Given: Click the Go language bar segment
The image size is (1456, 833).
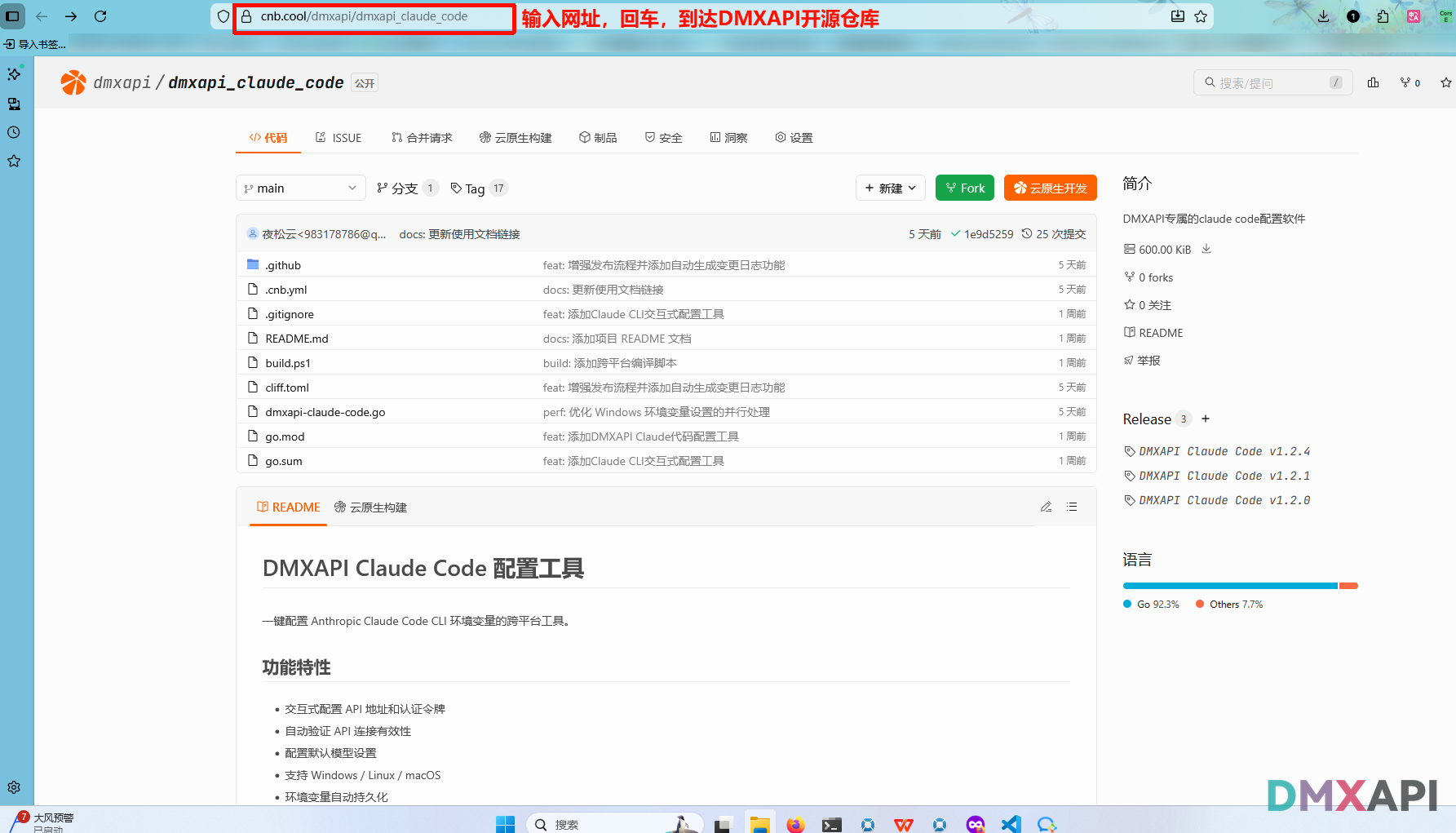Looking at the screenshot, I should [1229, 586].
